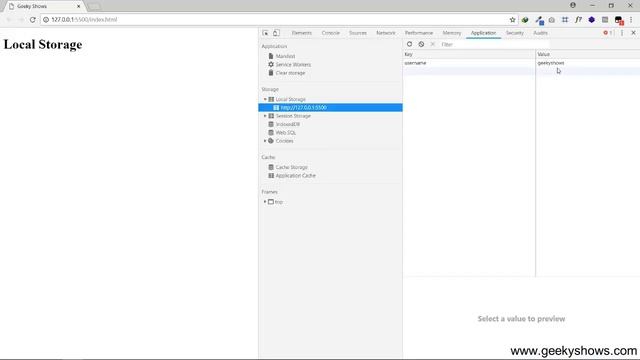Click the green globe extension icon

pos(525,20)
